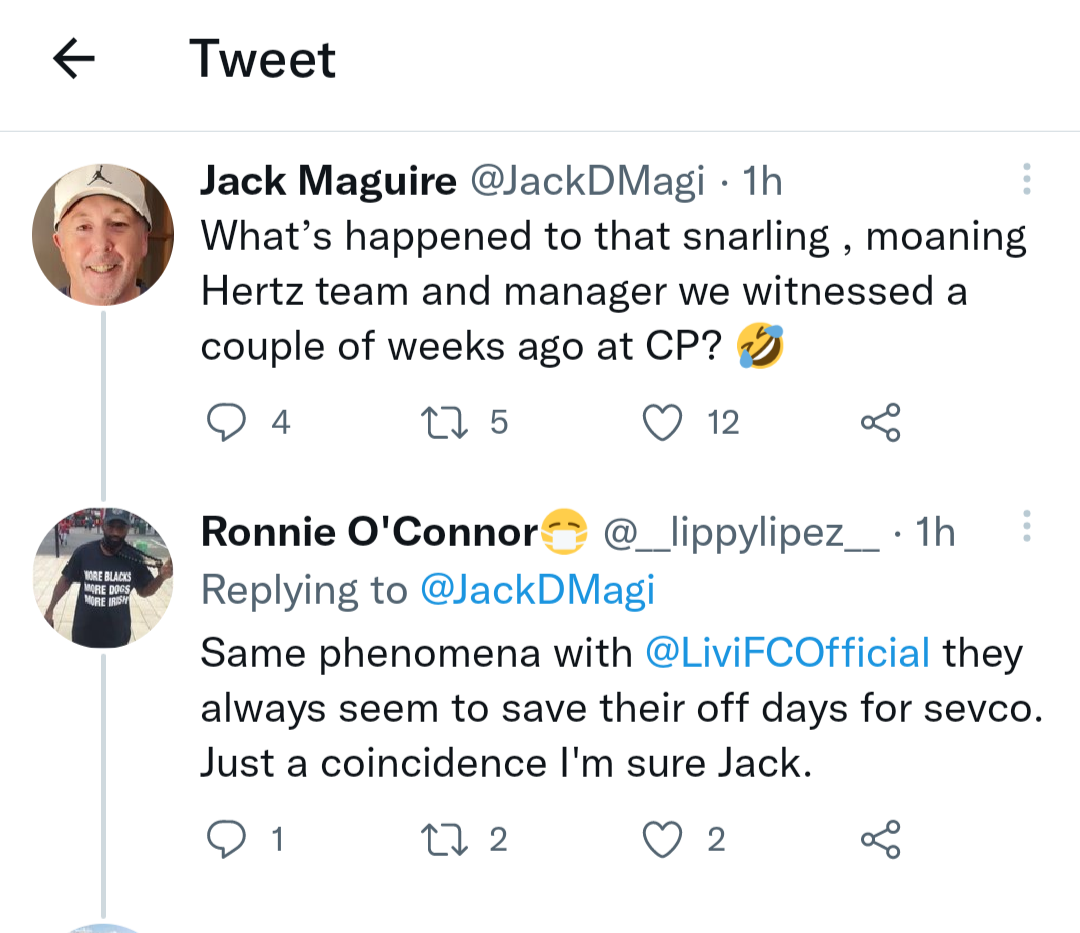1080x933 pixels.
Task: Tap Jack Maguire display name
Action: pyautogui.click(x=328, y=181)
